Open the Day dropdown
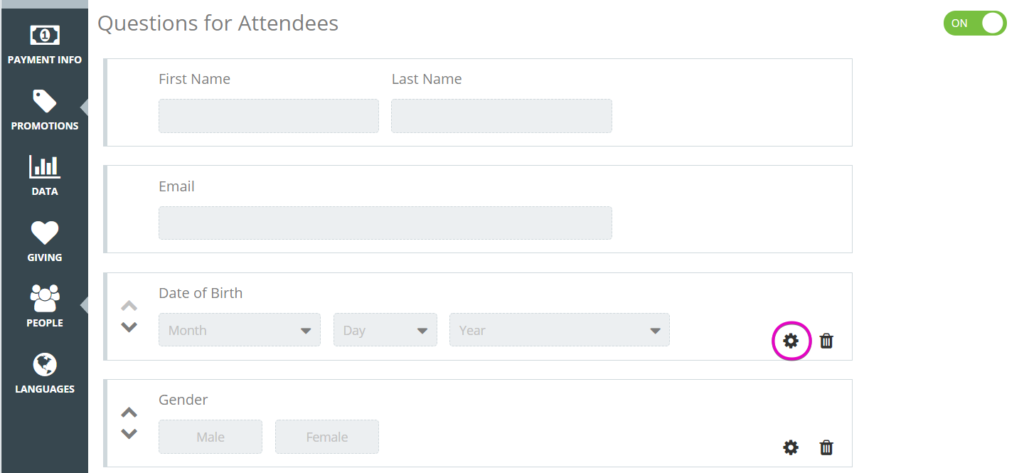The image size is (1024, 473). pos(385,330)
